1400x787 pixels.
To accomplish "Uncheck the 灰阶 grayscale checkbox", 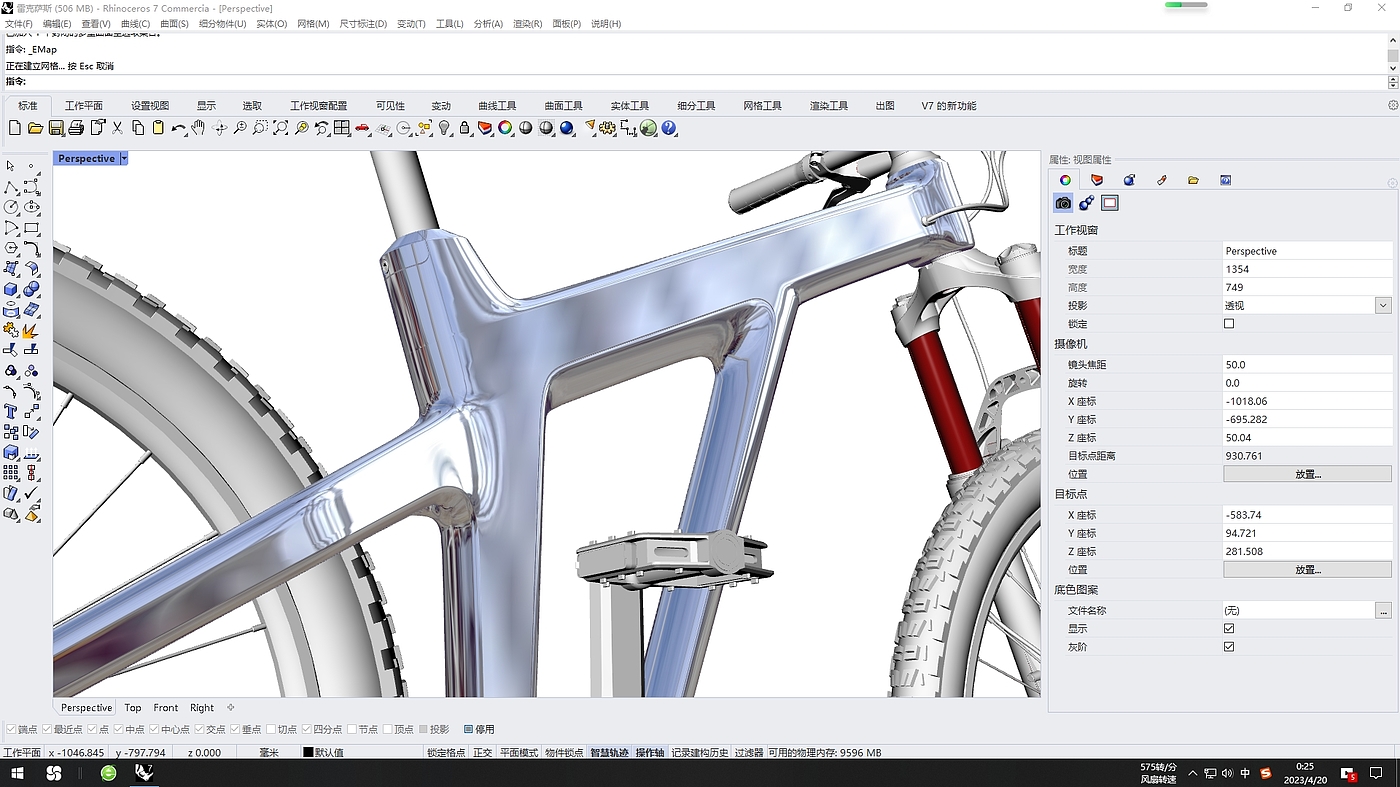I will pos(1229,647).
